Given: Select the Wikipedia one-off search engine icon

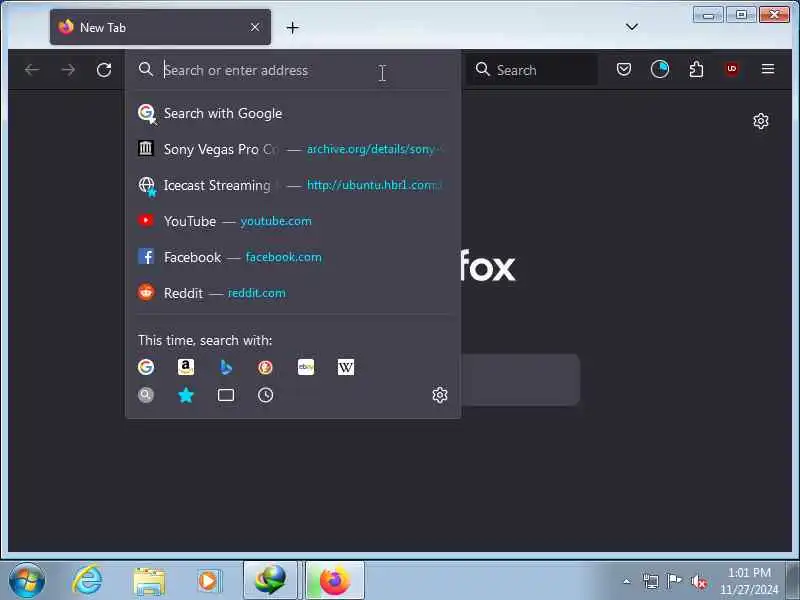Looking at the screenshot, I should tap(345, 367).
